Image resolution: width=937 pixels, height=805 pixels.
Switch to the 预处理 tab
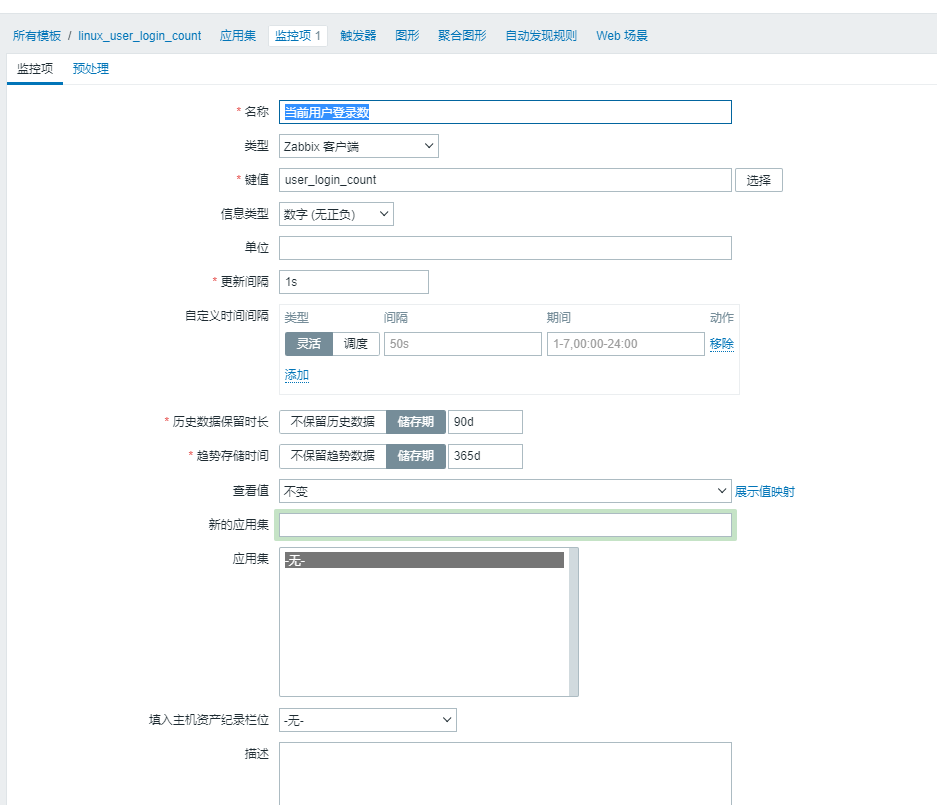click(90, 69)
